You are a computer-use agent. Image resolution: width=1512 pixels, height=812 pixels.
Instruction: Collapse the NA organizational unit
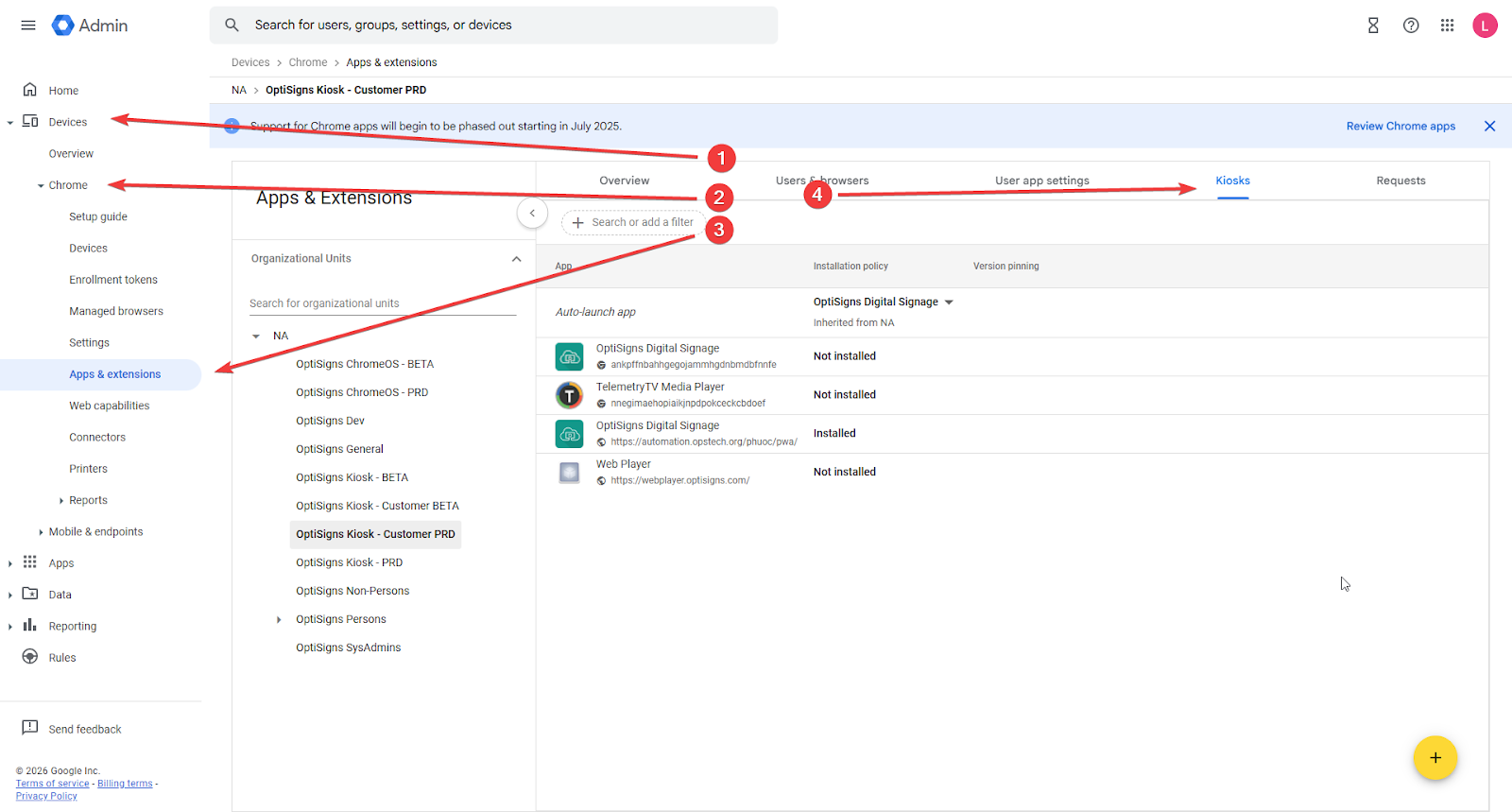pos(255,336)
